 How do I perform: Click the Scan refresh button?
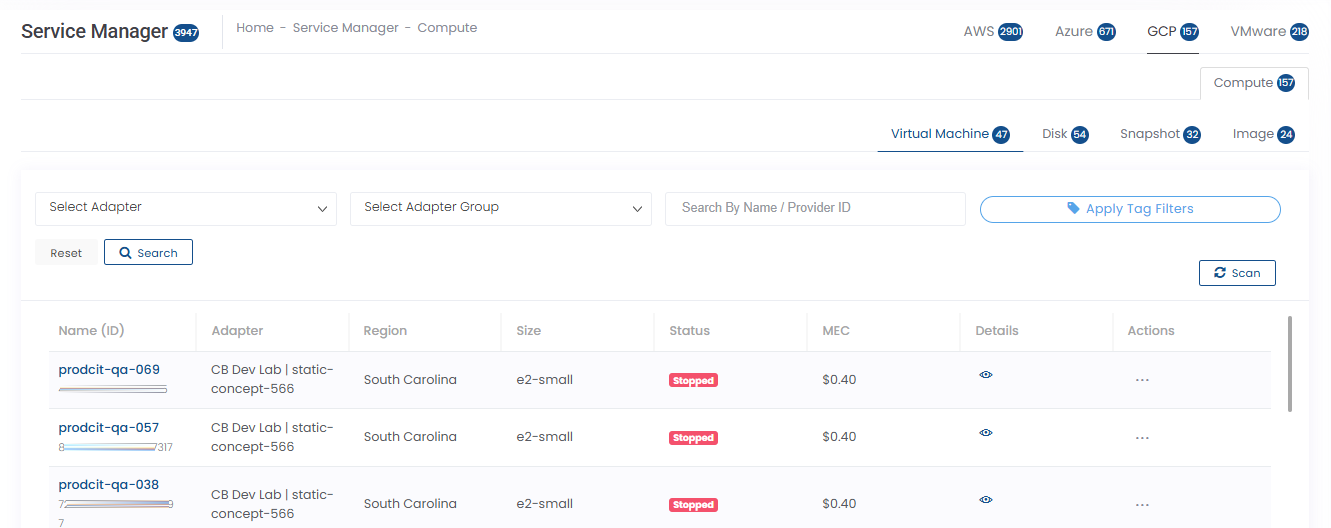click(x=1237, y=273)
